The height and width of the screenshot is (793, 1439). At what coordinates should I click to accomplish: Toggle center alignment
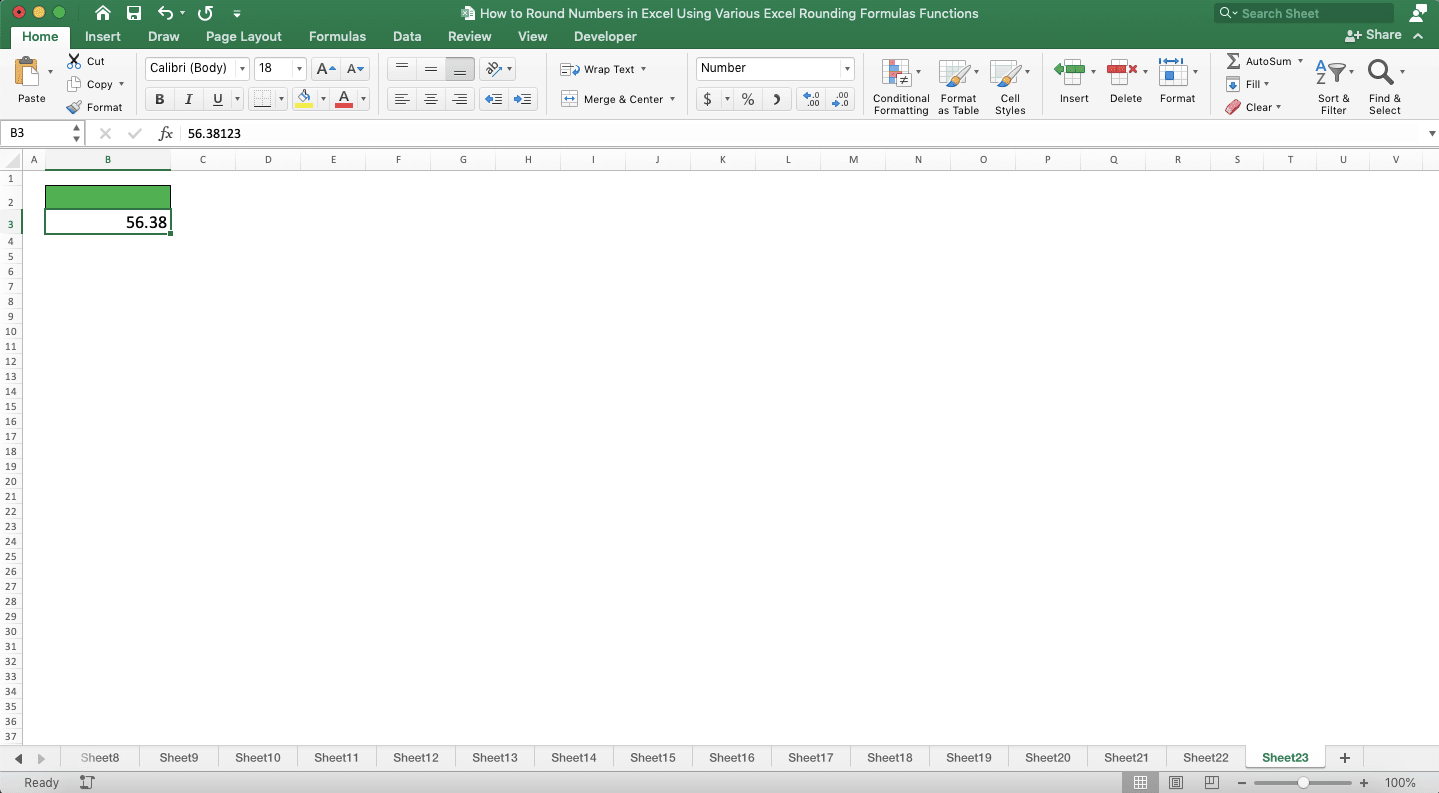431,99
